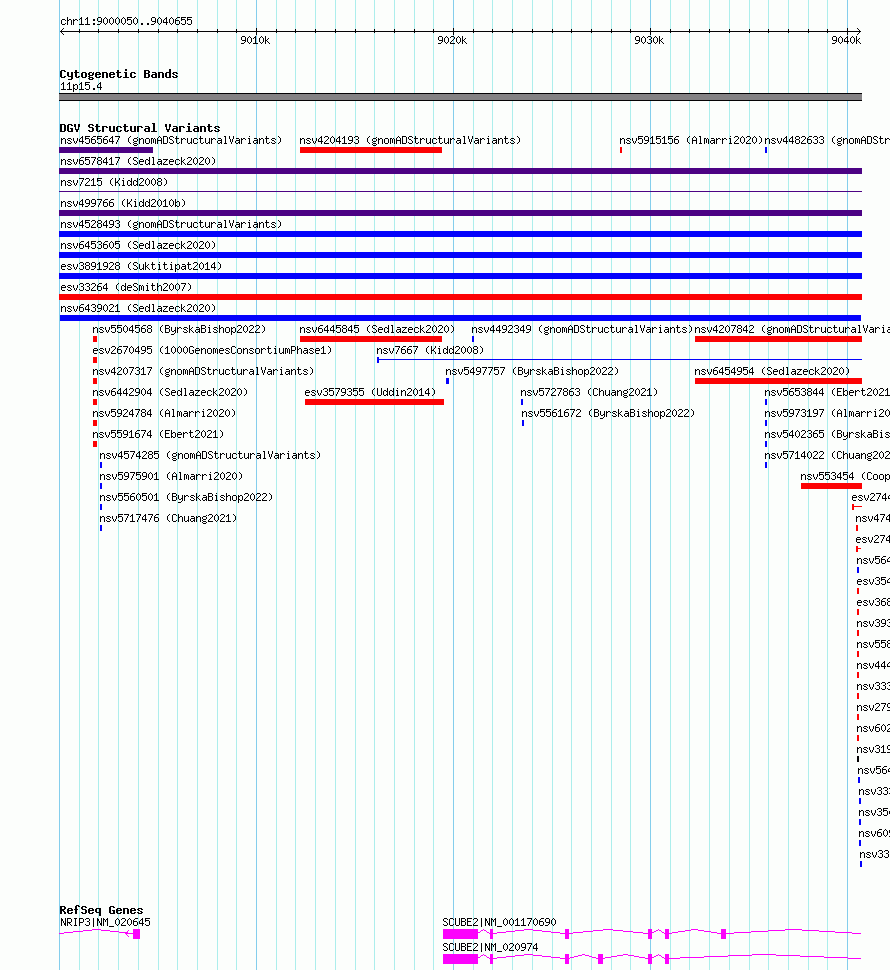Open variant nsv5504568 (ByrskaBishop2022)
The height and width of the screenshot is (970, 890).
point(179,330)
